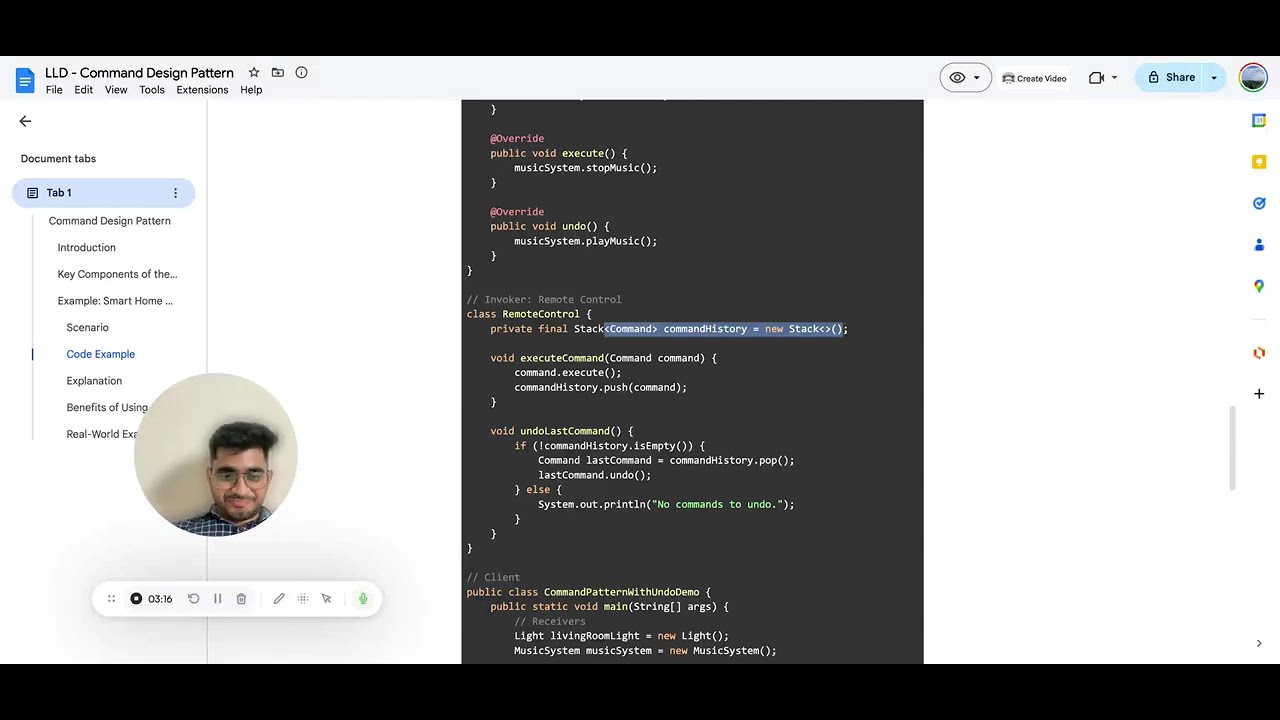The width and height of the screenshot is (1280, 720).
Task: Go to Command Design Pattern heading
Action: [110, 221]
